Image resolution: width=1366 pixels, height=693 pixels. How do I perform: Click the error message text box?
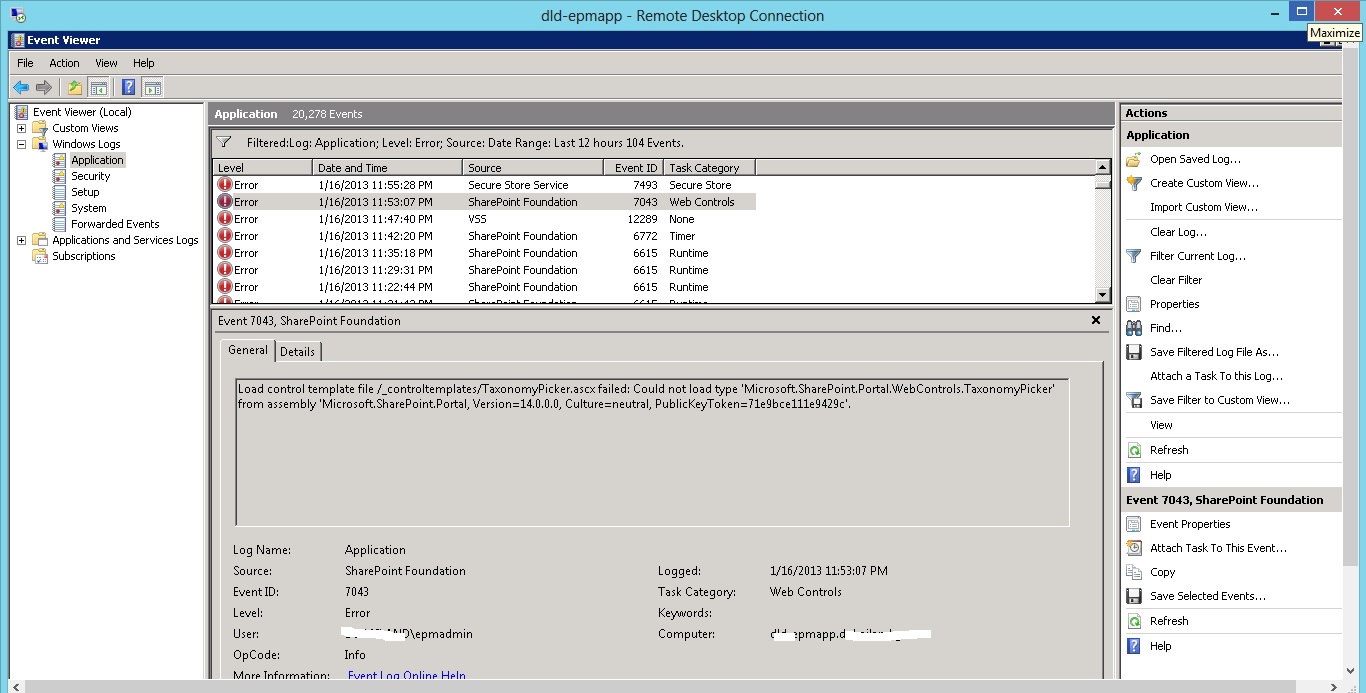click(x=652, y=452)
